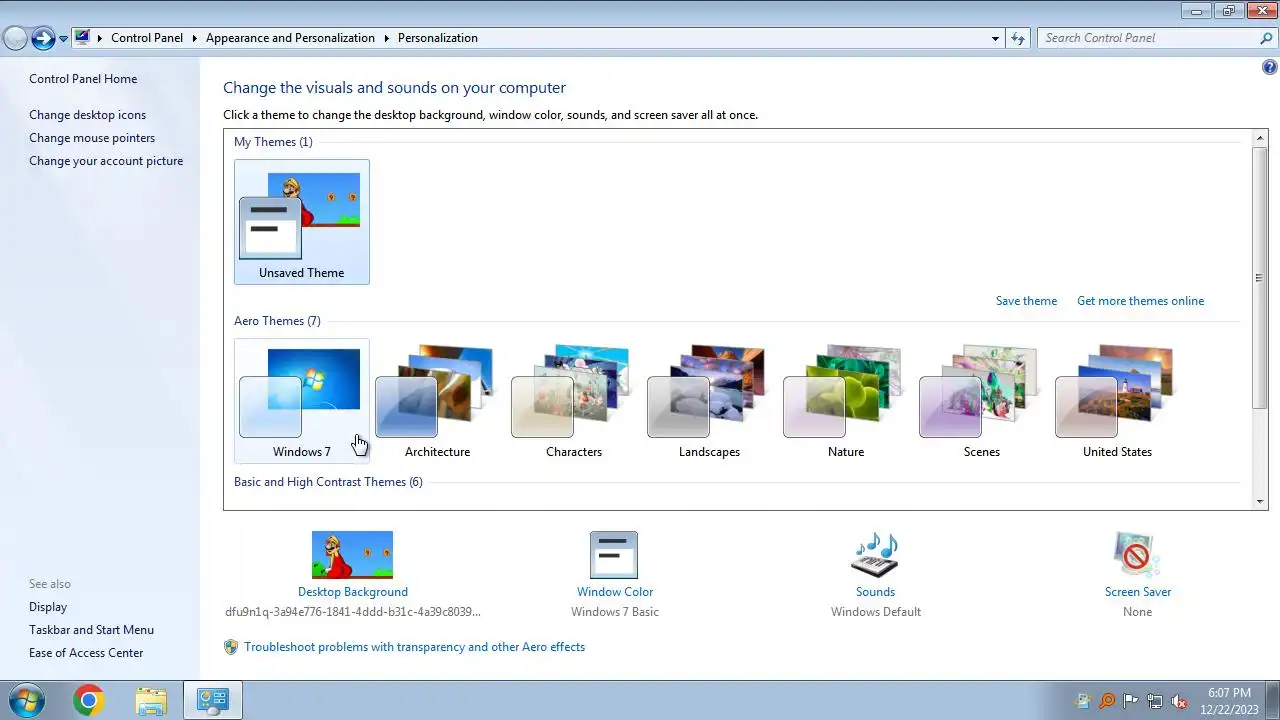Screen dimensions: 1280x720
Task: Open the recent pages dropdown arrow
Action: [63, 39]
